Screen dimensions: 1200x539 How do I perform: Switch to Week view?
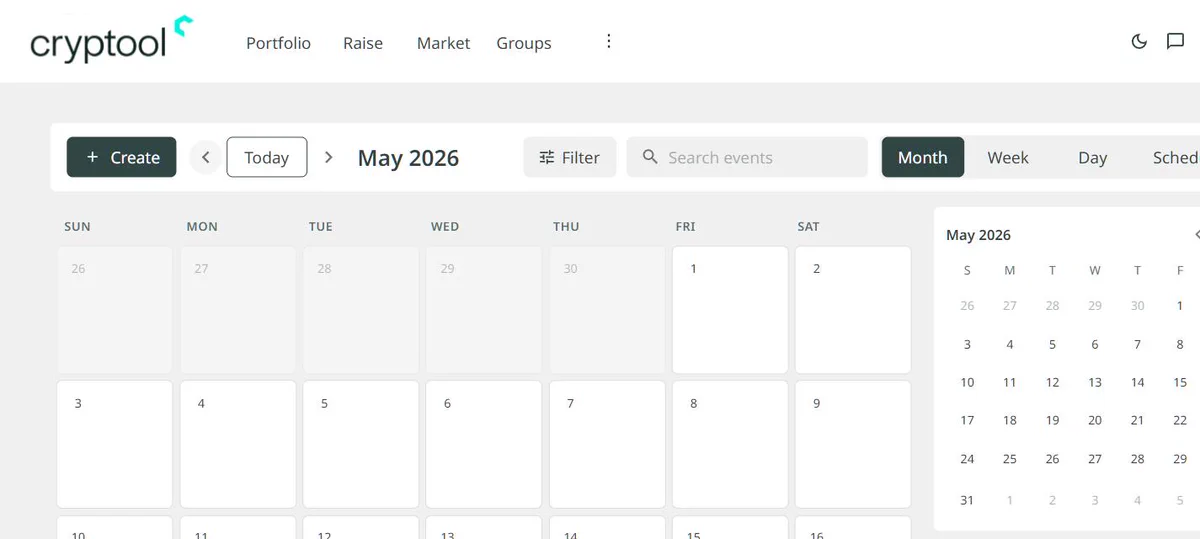pos(1008,157)
